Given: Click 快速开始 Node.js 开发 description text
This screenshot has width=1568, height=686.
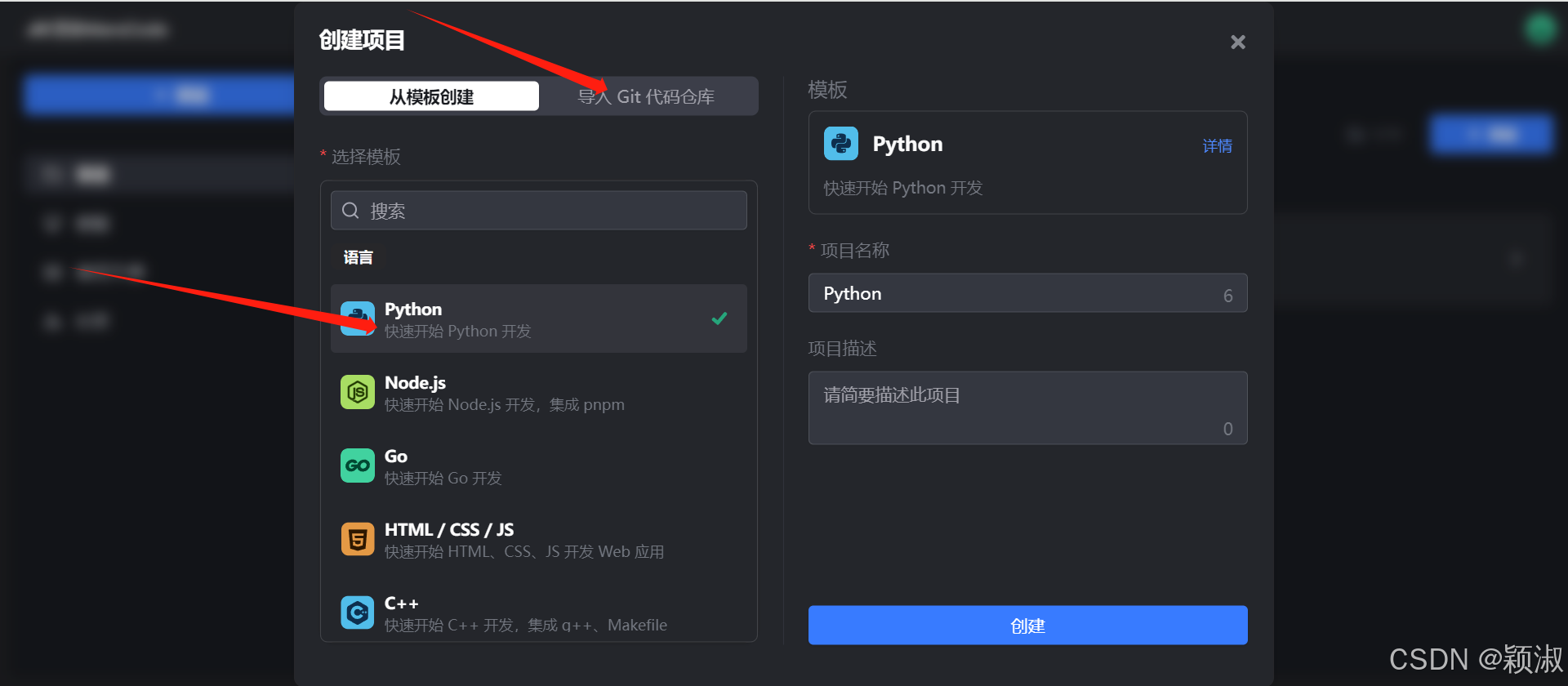Looking at the screenshot, I should click(505, 405).
